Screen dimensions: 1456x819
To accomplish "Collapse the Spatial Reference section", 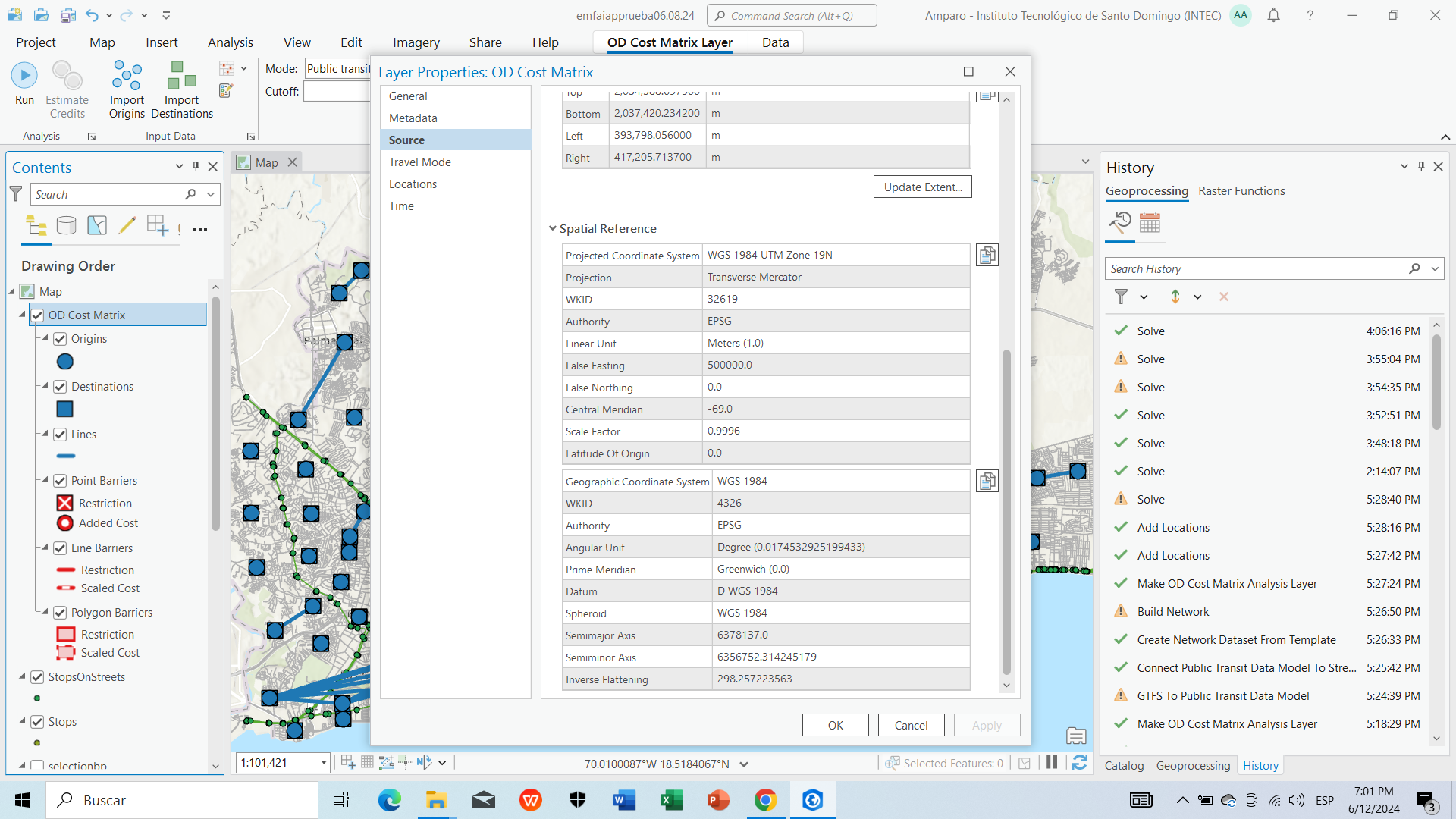I will click(x=553, y=229).
